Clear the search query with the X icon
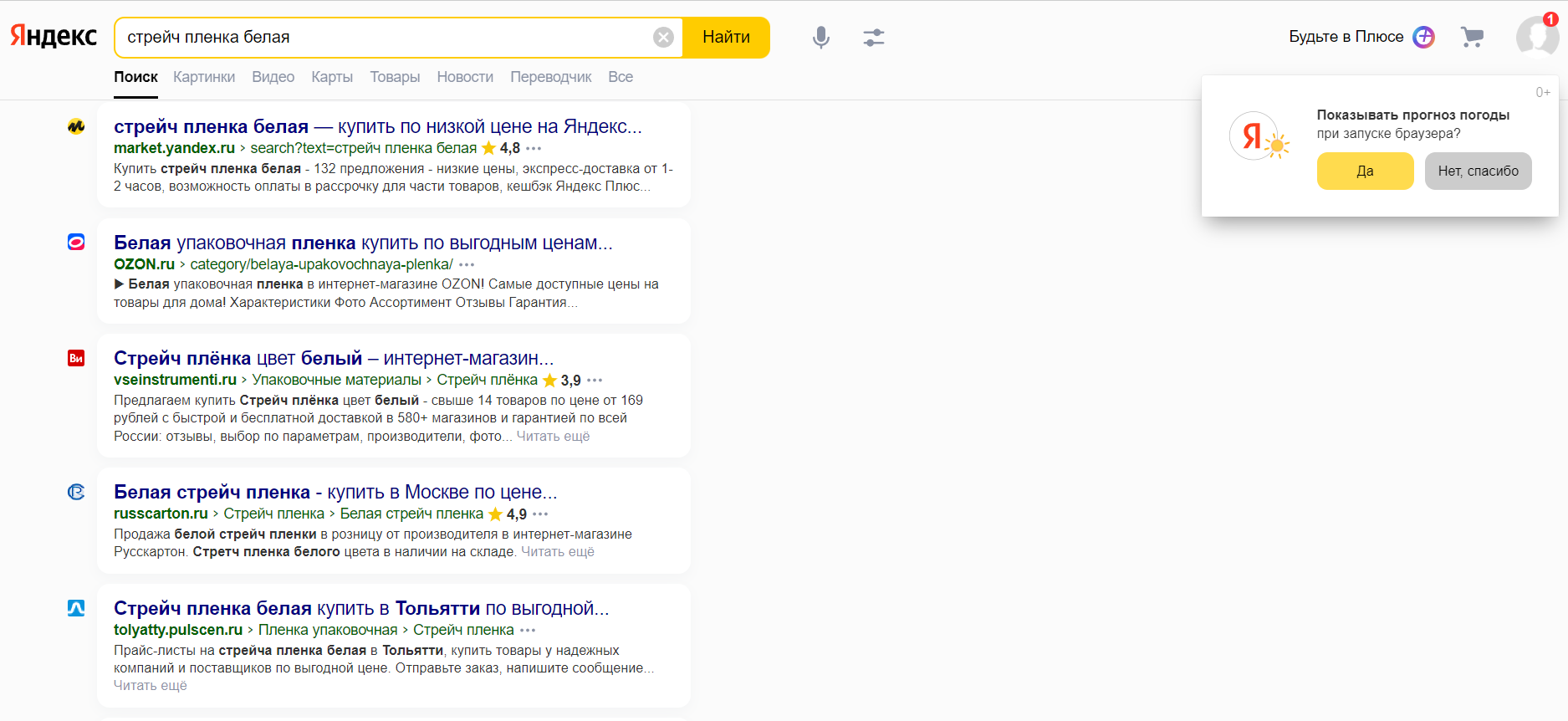Screen dimensions: 1568x721 coord(663,38)
